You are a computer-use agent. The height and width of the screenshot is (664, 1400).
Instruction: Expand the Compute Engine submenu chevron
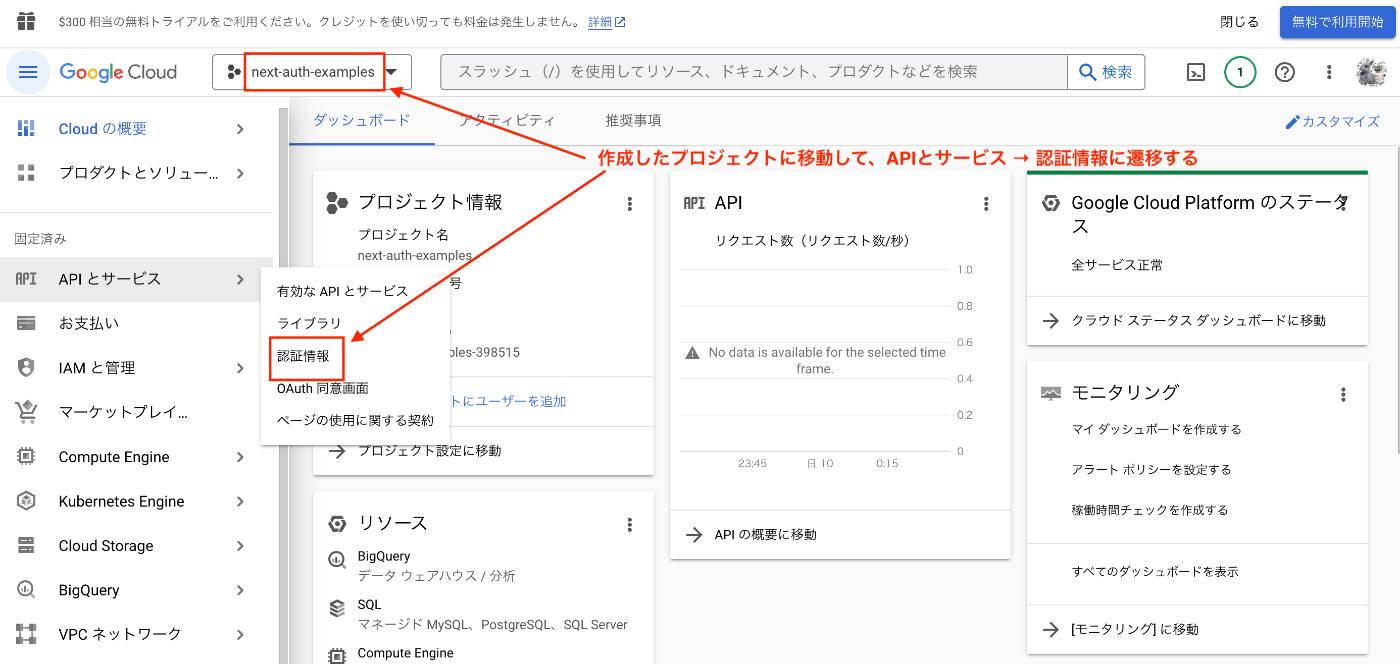[x=240, y=457]
